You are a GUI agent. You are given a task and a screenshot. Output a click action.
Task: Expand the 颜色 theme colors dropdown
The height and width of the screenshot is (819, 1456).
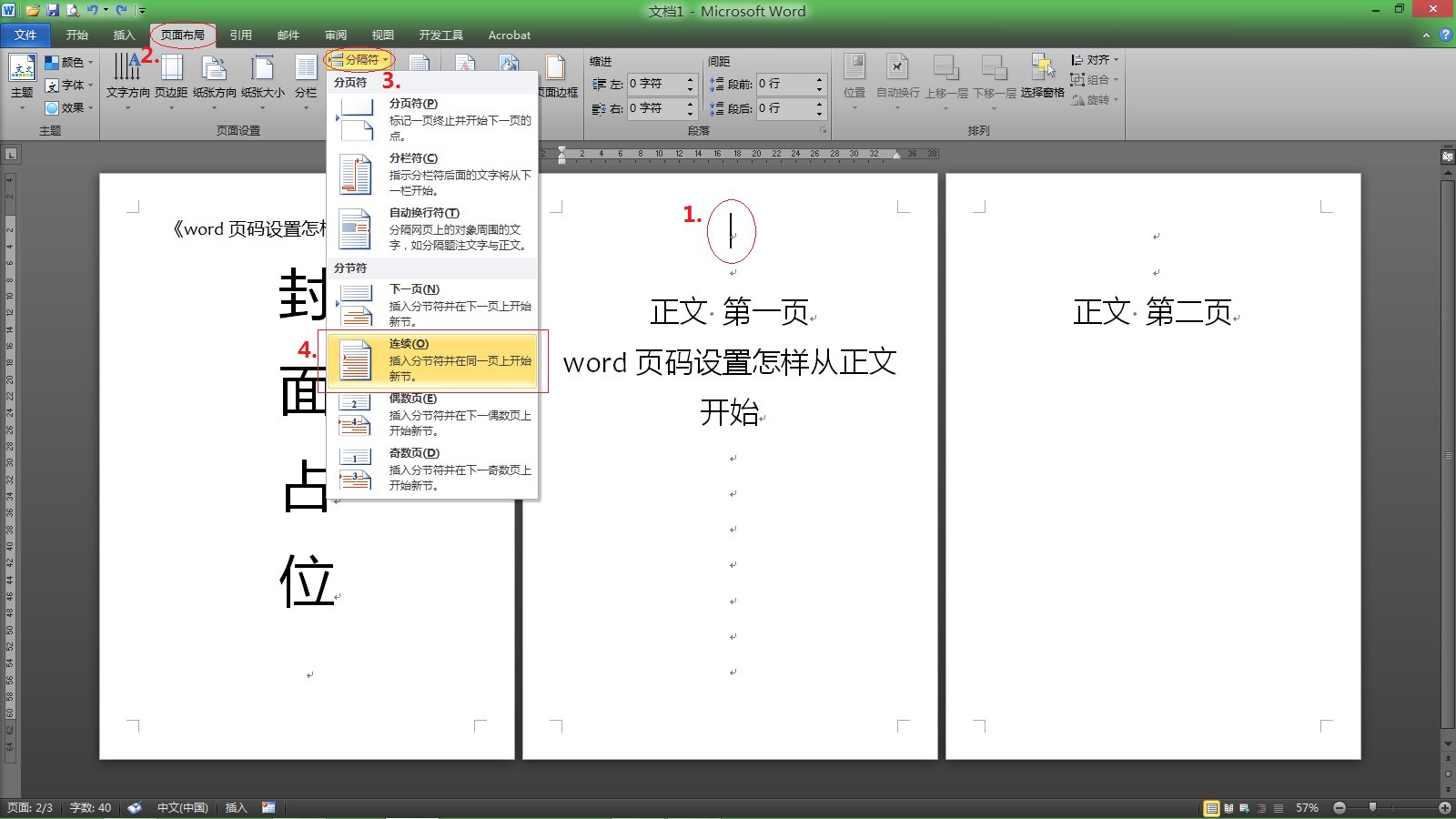(x=71, y=62)
